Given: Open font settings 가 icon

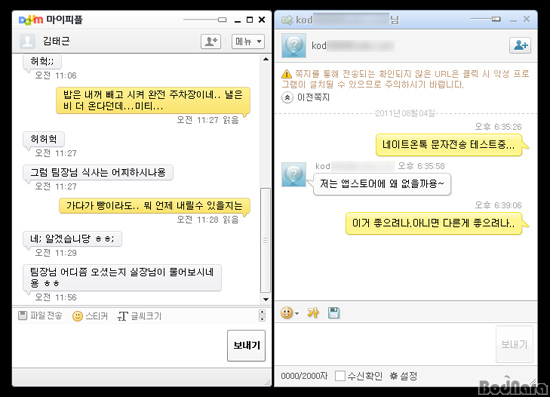Looking at the screenshot, I should 313,312.
